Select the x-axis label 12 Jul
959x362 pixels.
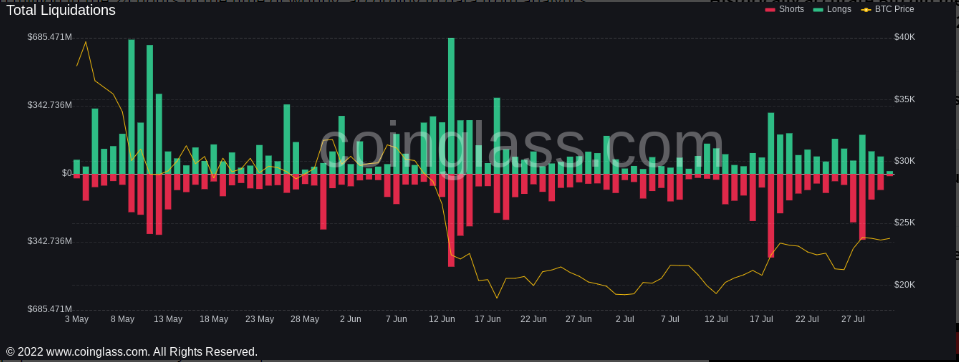coord(716,319)
